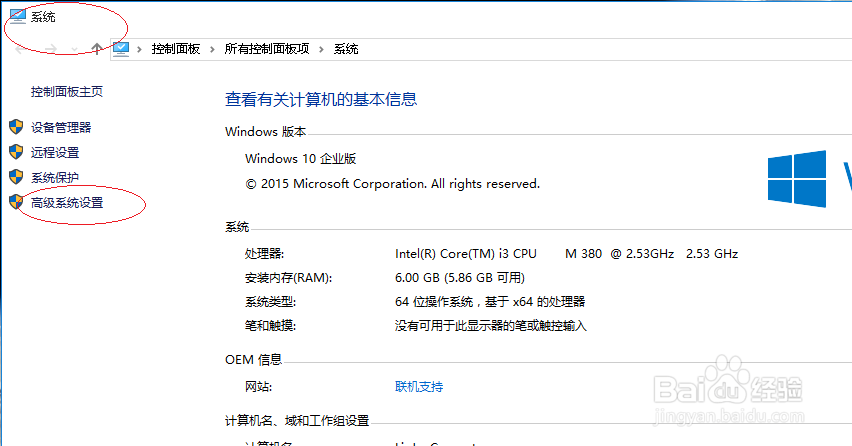This screenshot has height=446, width=852.
Task: Select the 系统类型: label
Action: point(270,301)
